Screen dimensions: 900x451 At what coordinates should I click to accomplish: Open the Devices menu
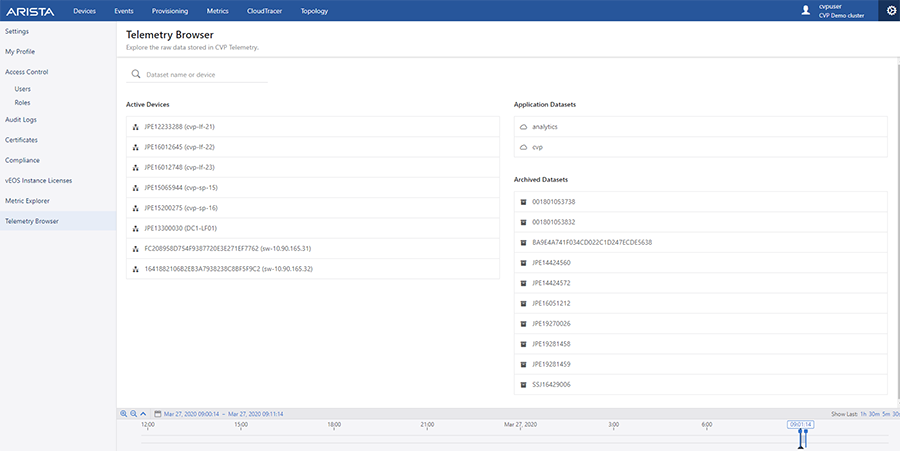pyautogui.click(x=84, y=11)
